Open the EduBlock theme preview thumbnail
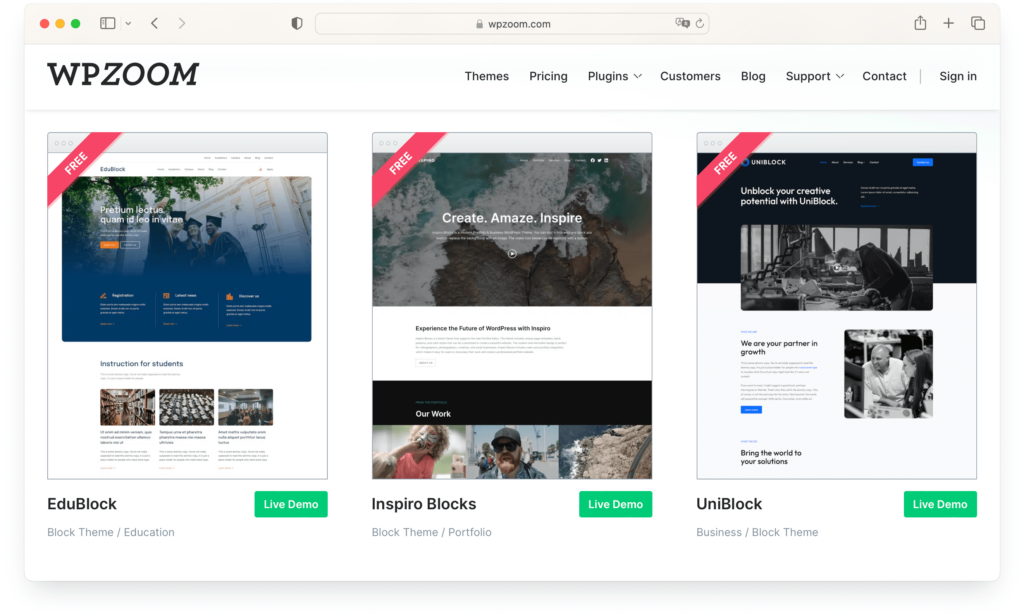 click(187, 306)
